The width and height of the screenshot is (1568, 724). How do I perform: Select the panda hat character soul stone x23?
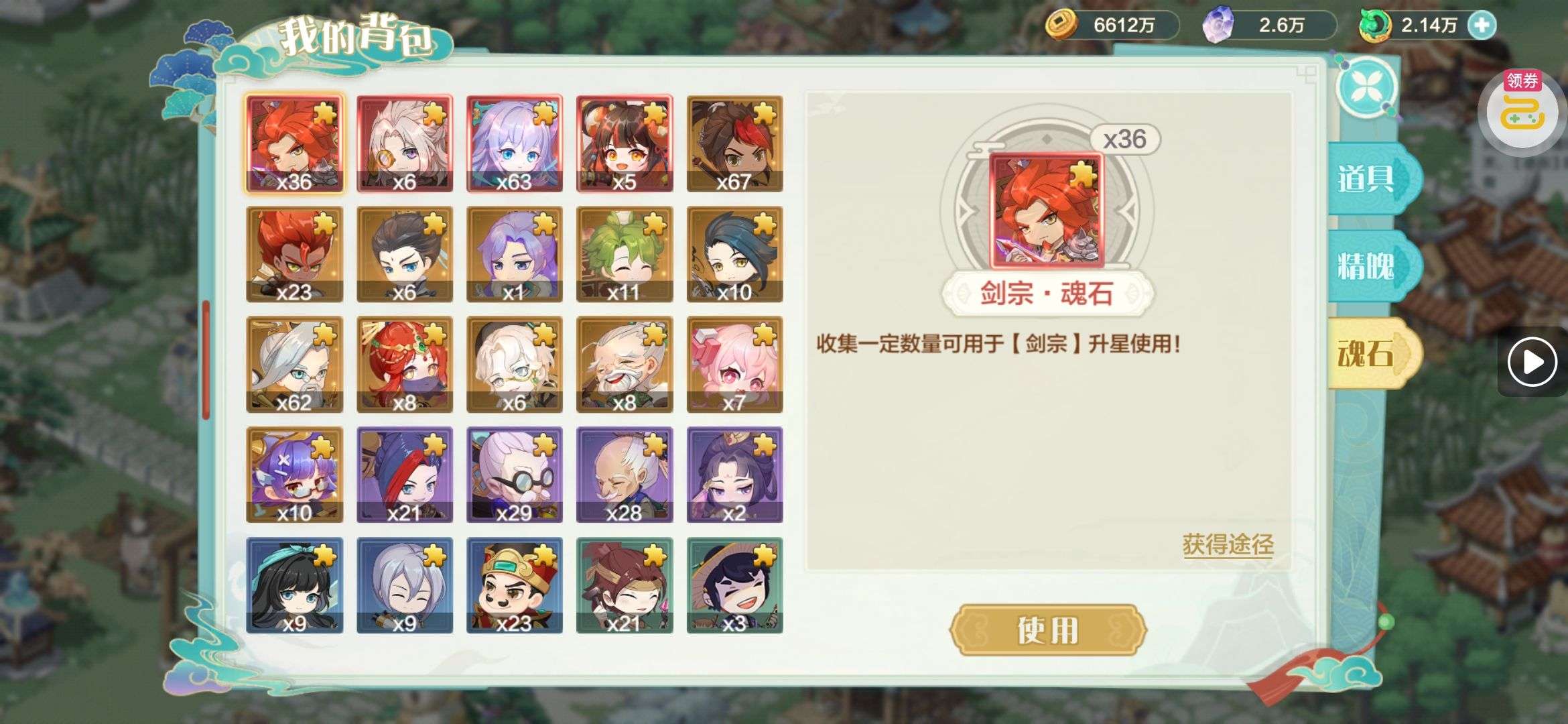click(x=514, y=585)
